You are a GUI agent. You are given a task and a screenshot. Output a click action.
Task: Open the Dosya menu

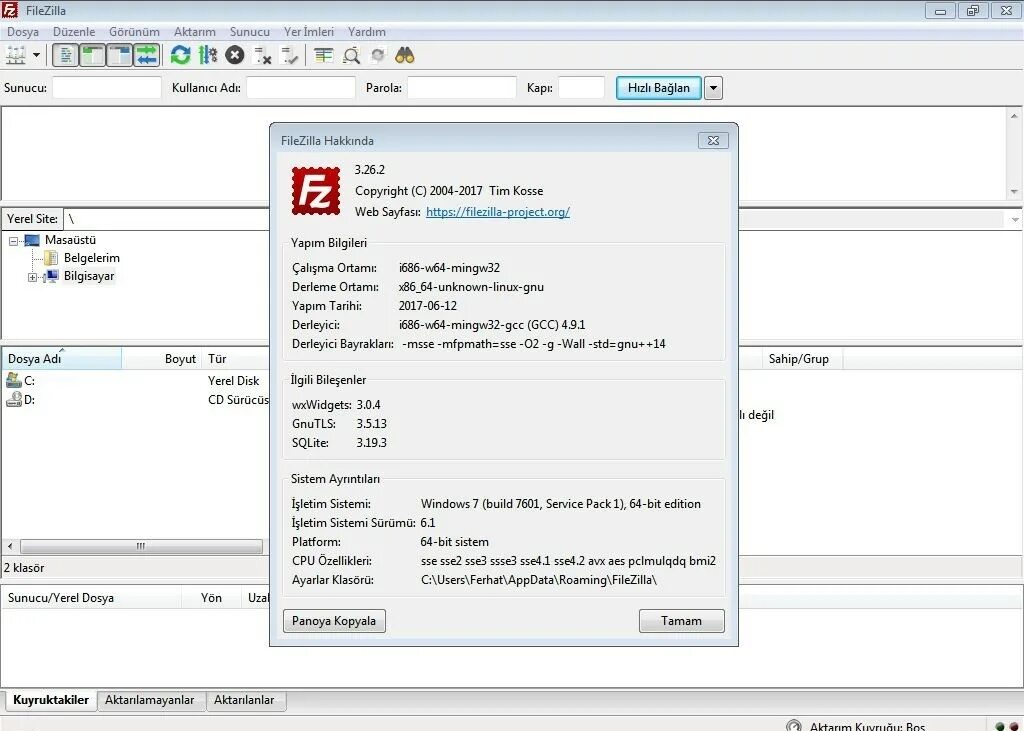coord(23,31)
